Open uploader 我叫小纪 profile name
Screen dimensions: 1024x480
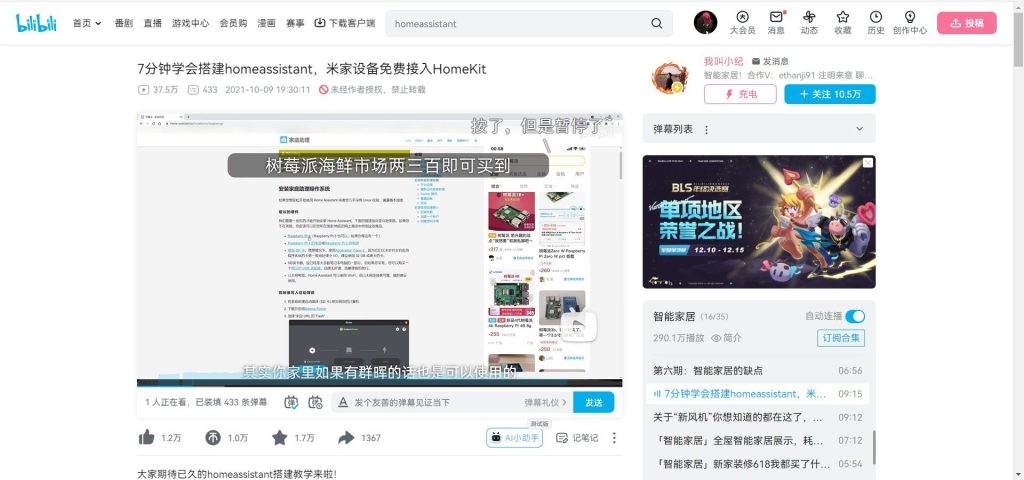tap(723, 61)
